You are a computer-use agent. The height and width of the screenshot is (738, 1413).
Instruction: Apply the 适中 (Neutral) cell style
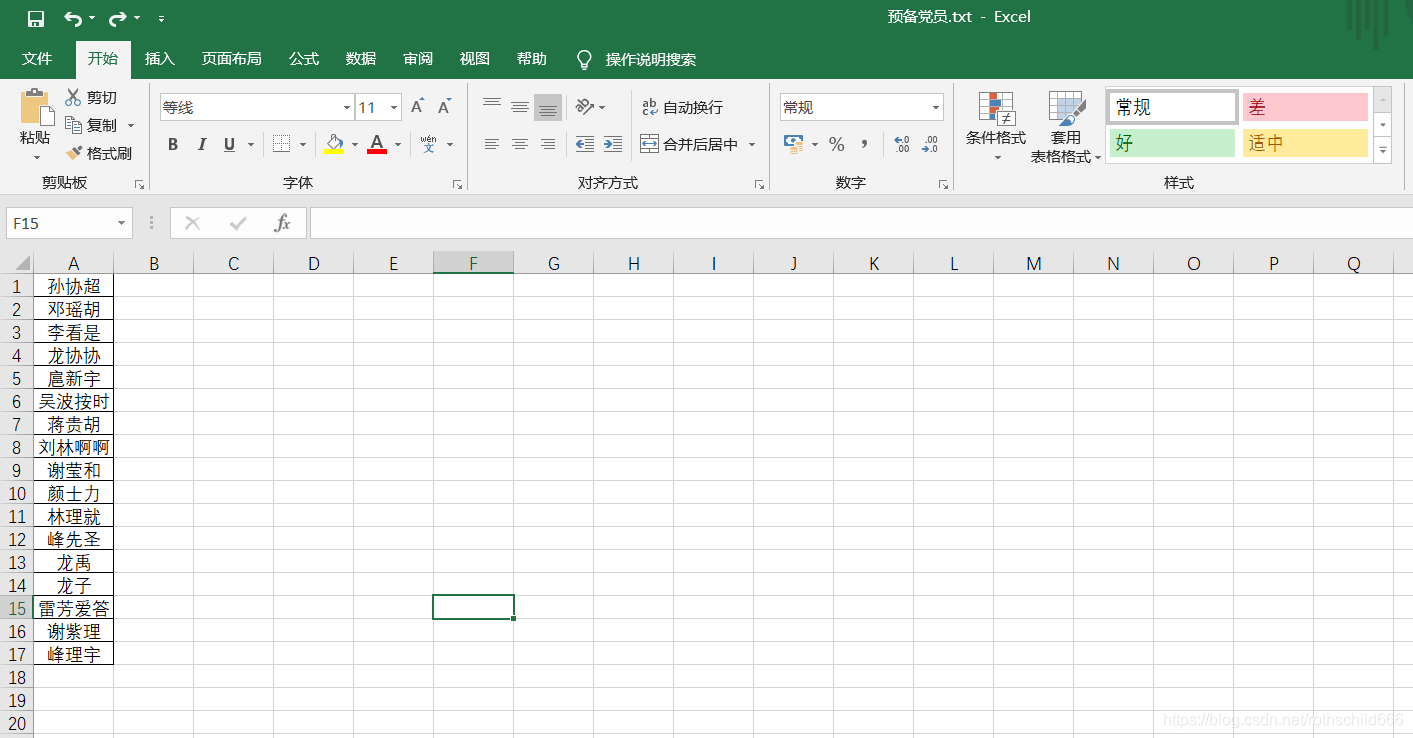tap(1305, 143)
